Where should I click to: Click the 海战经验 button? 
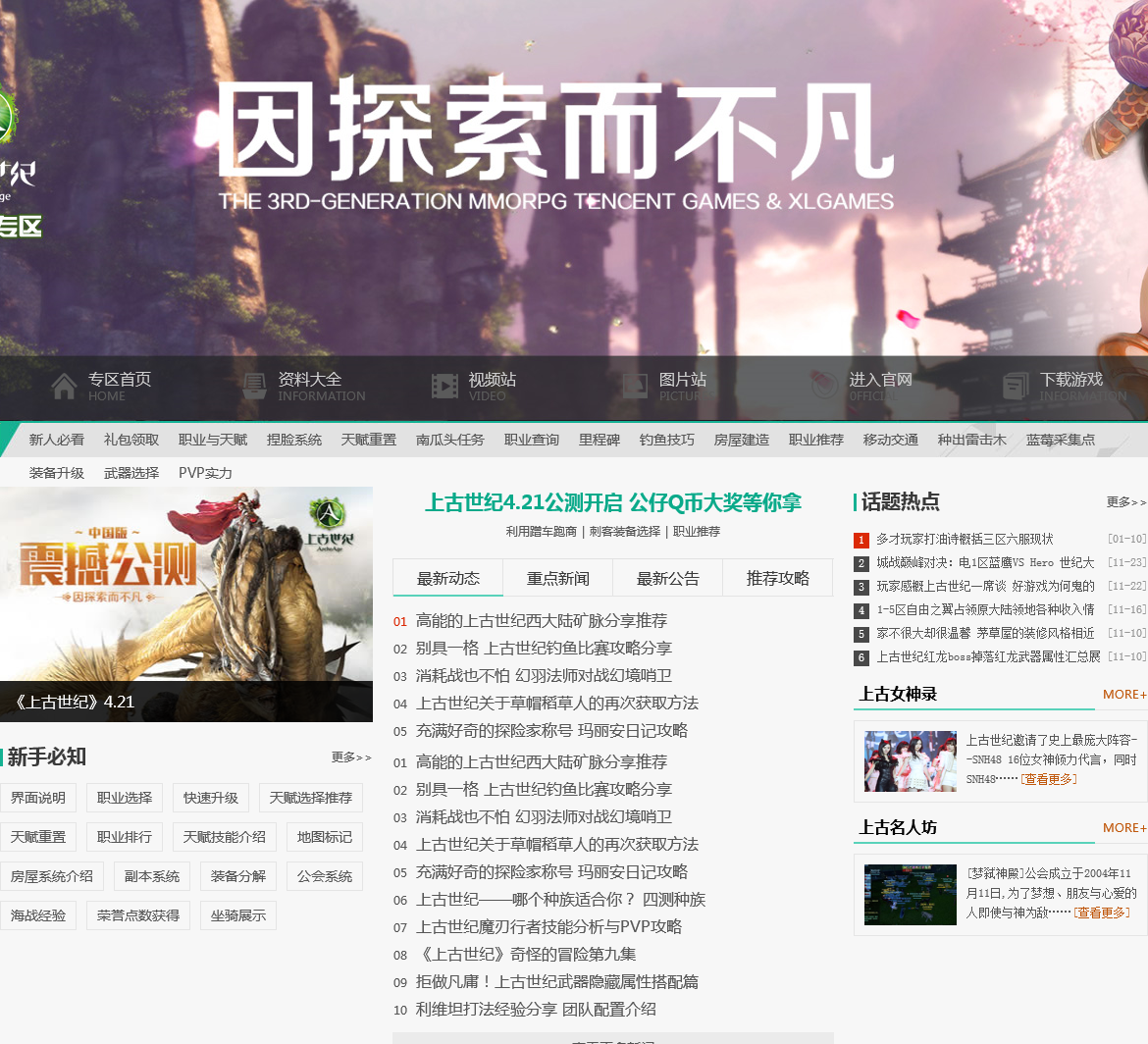click(x=38, y=915)
